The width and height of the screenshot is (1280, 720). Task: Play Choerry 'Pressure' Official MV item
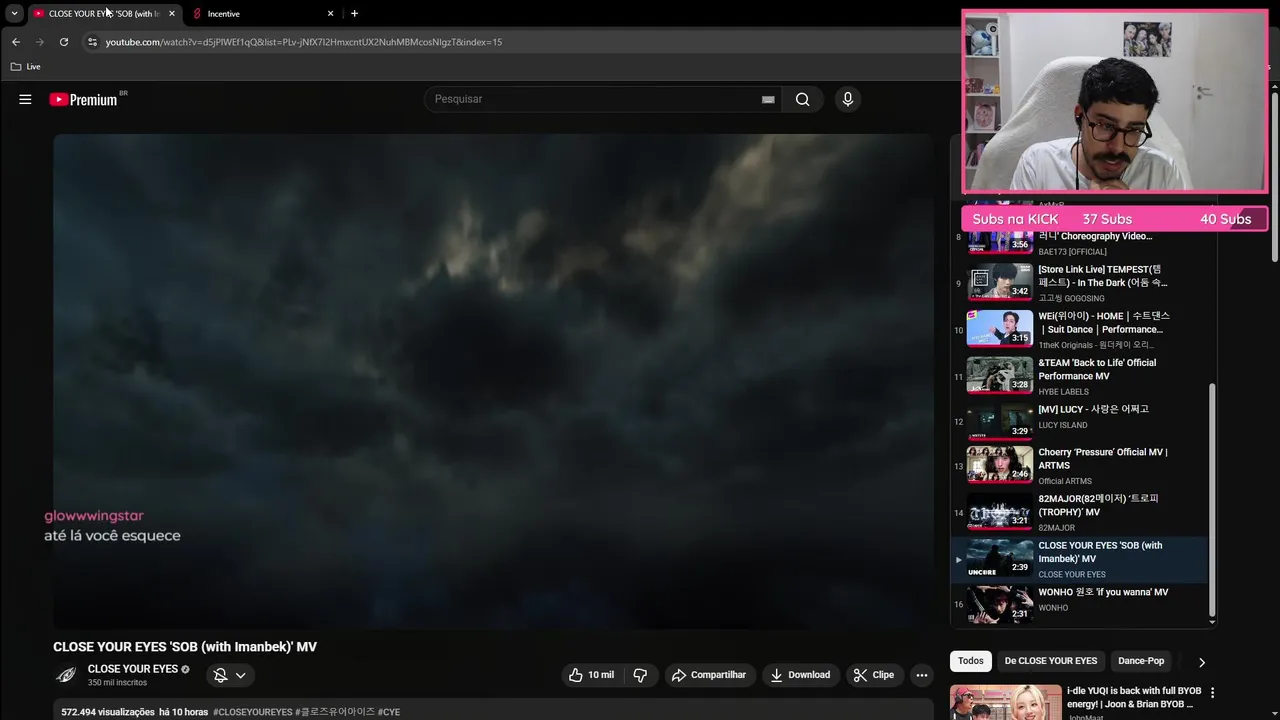point(1080,466)
